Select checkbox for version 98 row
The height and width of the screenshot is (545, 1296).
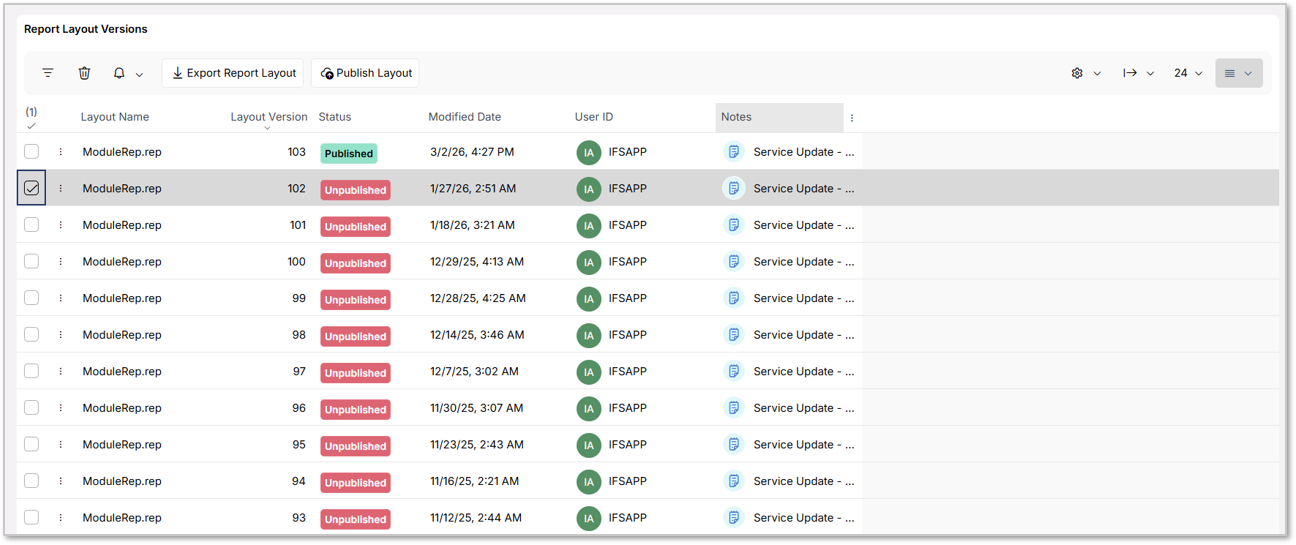32,334
